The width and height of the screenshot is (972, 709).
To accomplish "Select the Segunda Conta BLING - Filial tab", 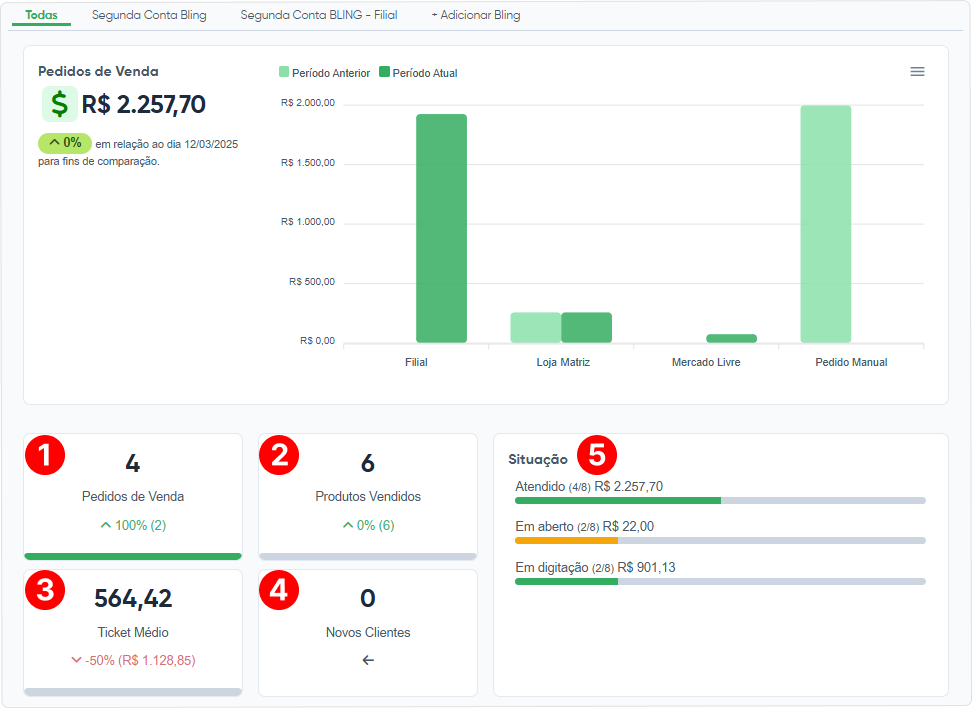I will pos(318,16).
